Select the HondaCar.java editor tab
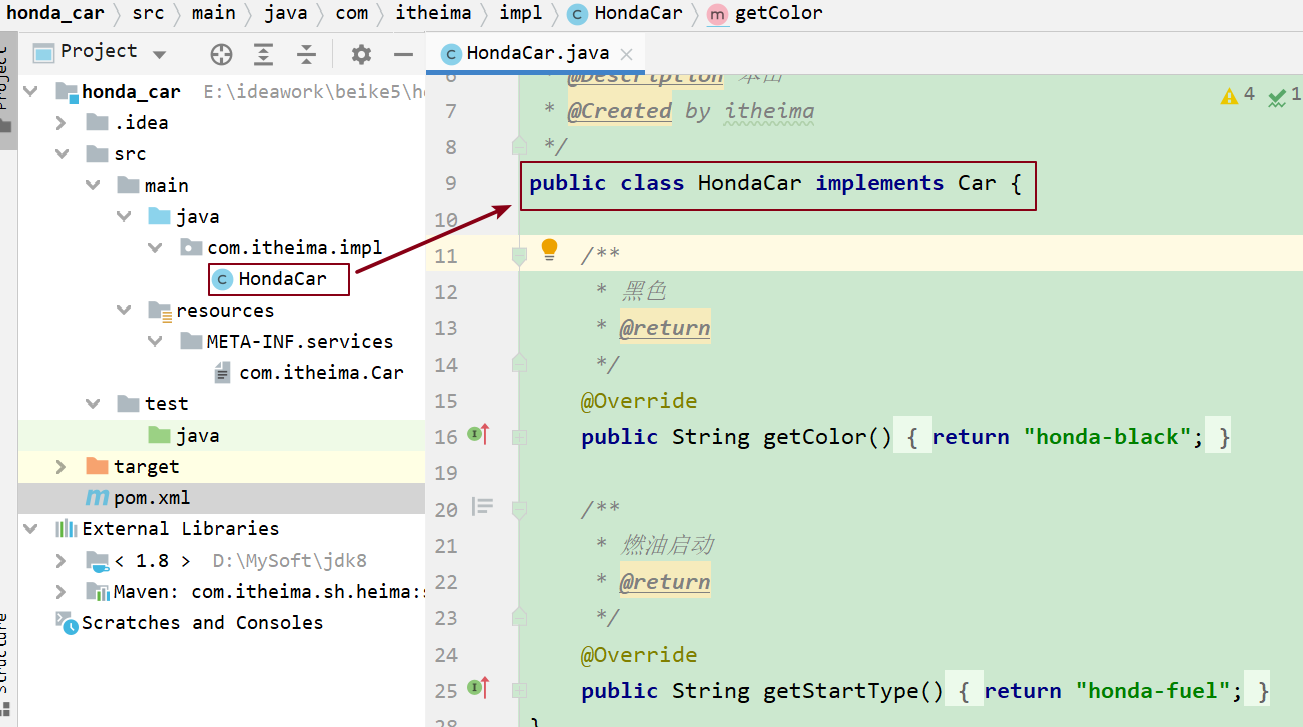Viewport: 1303px width, 727px height. tap(527, 54)
